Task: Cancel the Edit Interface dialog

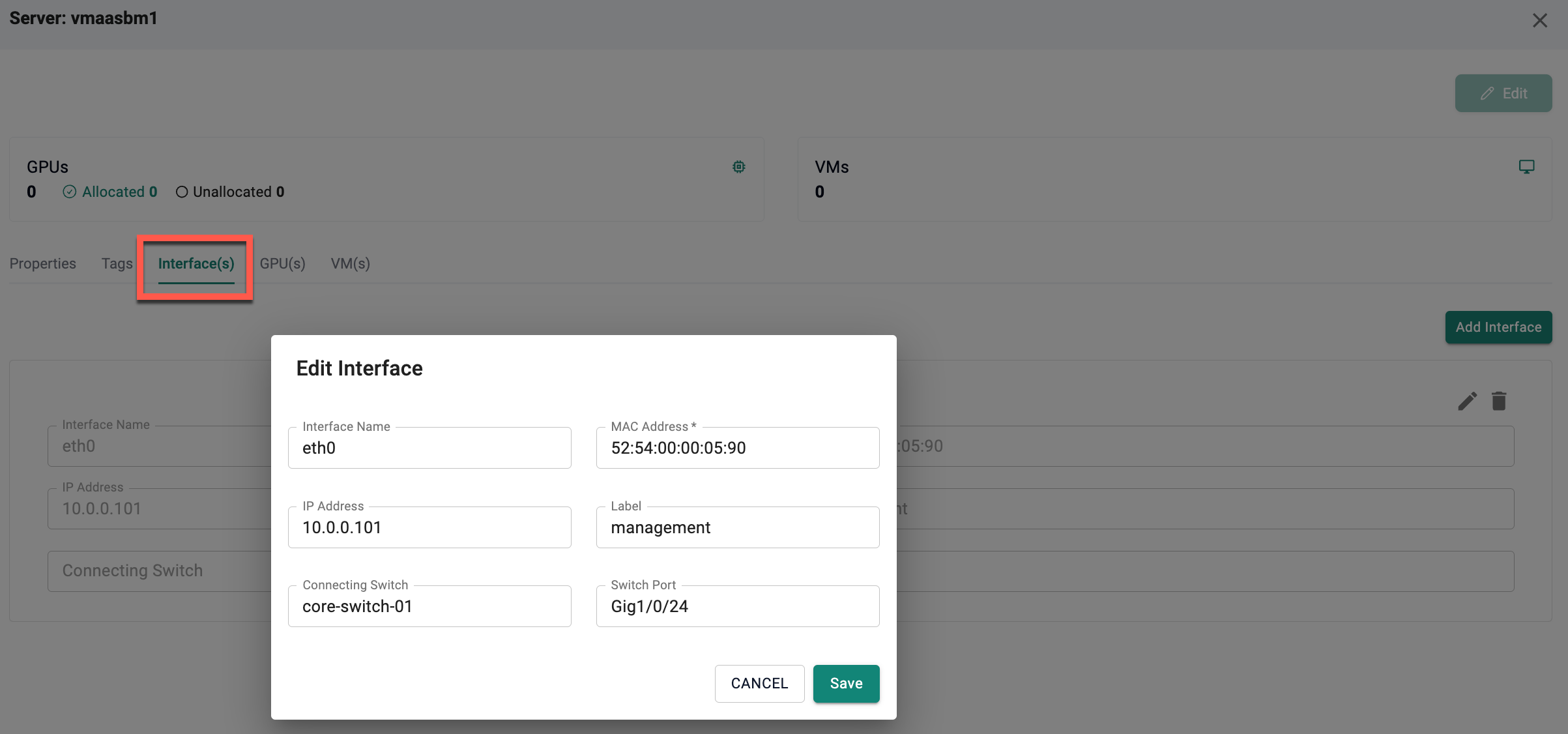Action: click(759, 683)
